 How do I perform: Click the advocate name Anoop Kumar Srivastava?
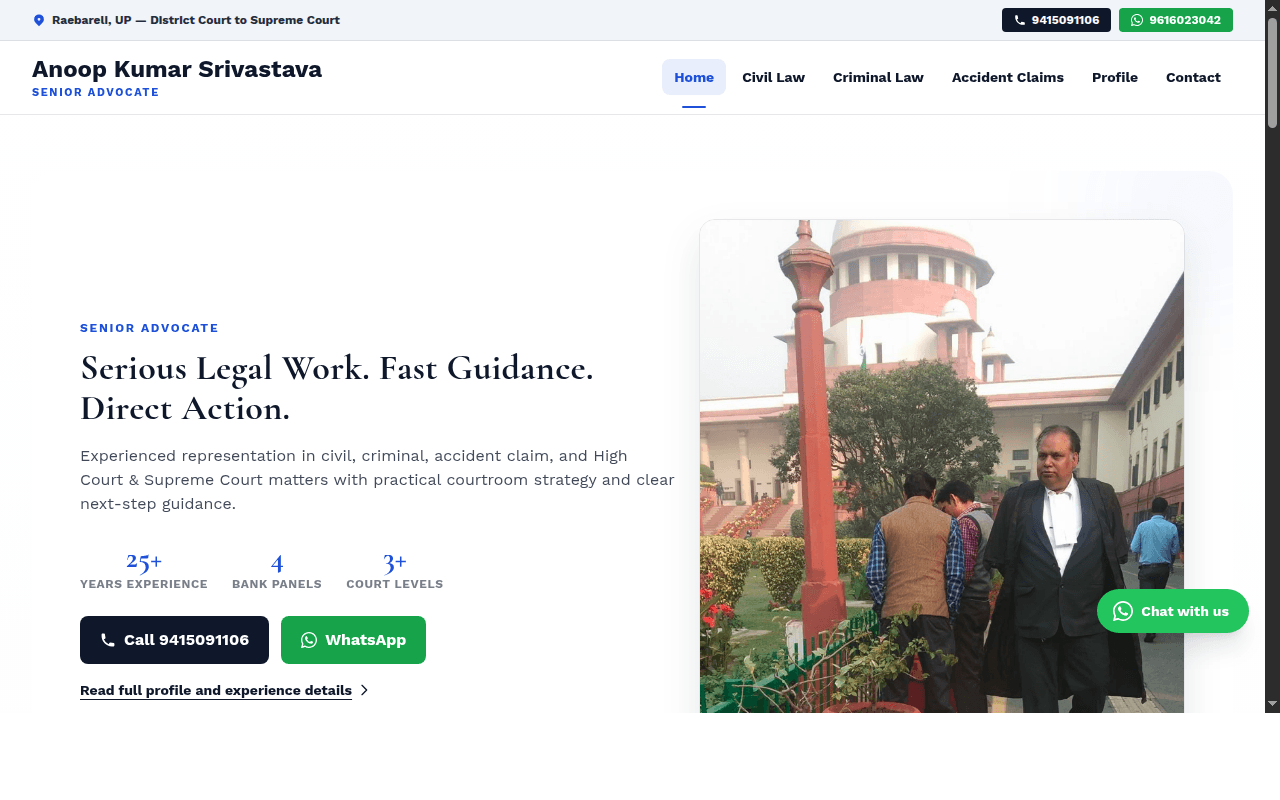[176, 69]
